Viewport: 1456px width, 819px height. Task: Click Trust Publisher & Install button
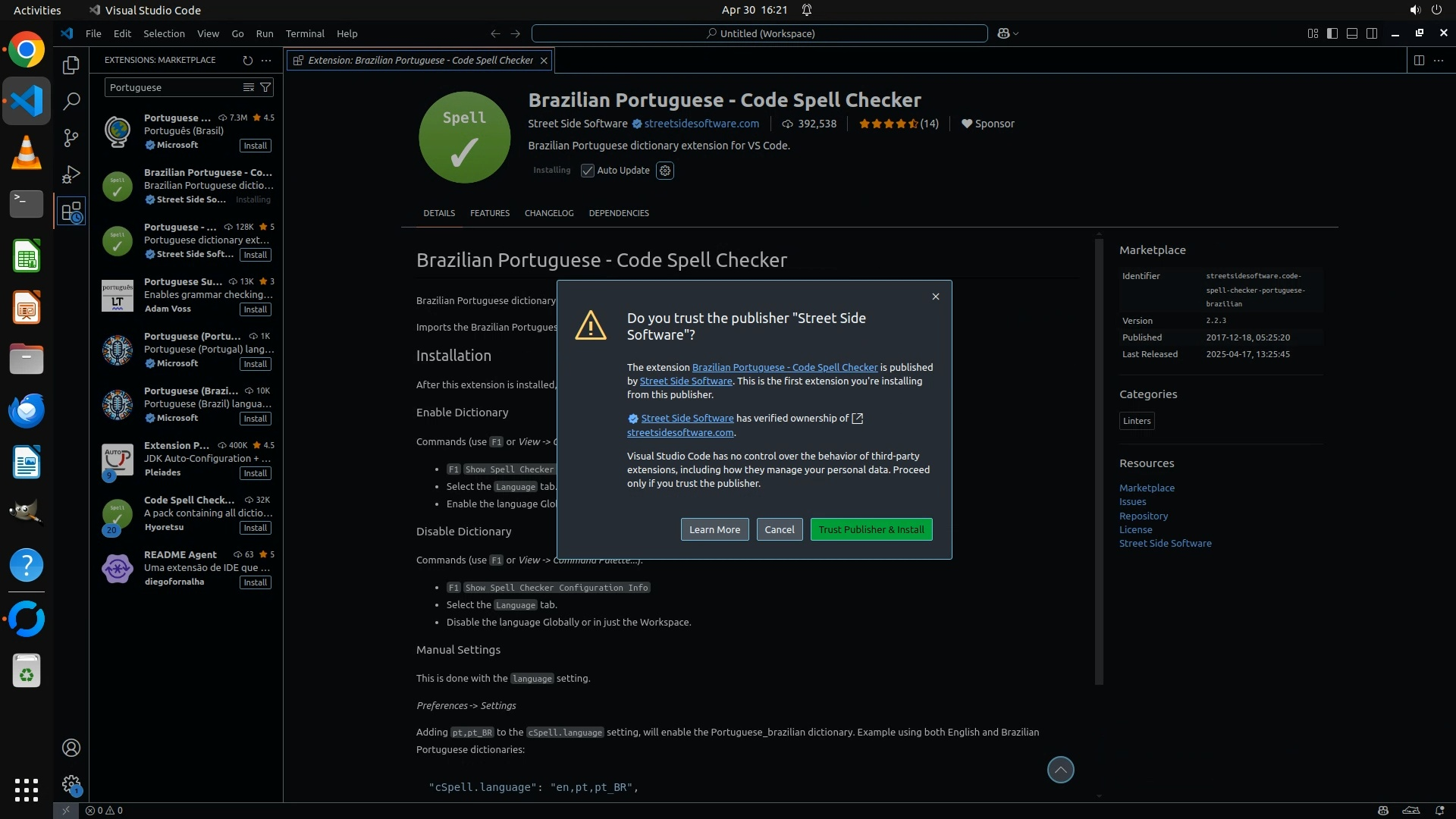click(871, 529)
